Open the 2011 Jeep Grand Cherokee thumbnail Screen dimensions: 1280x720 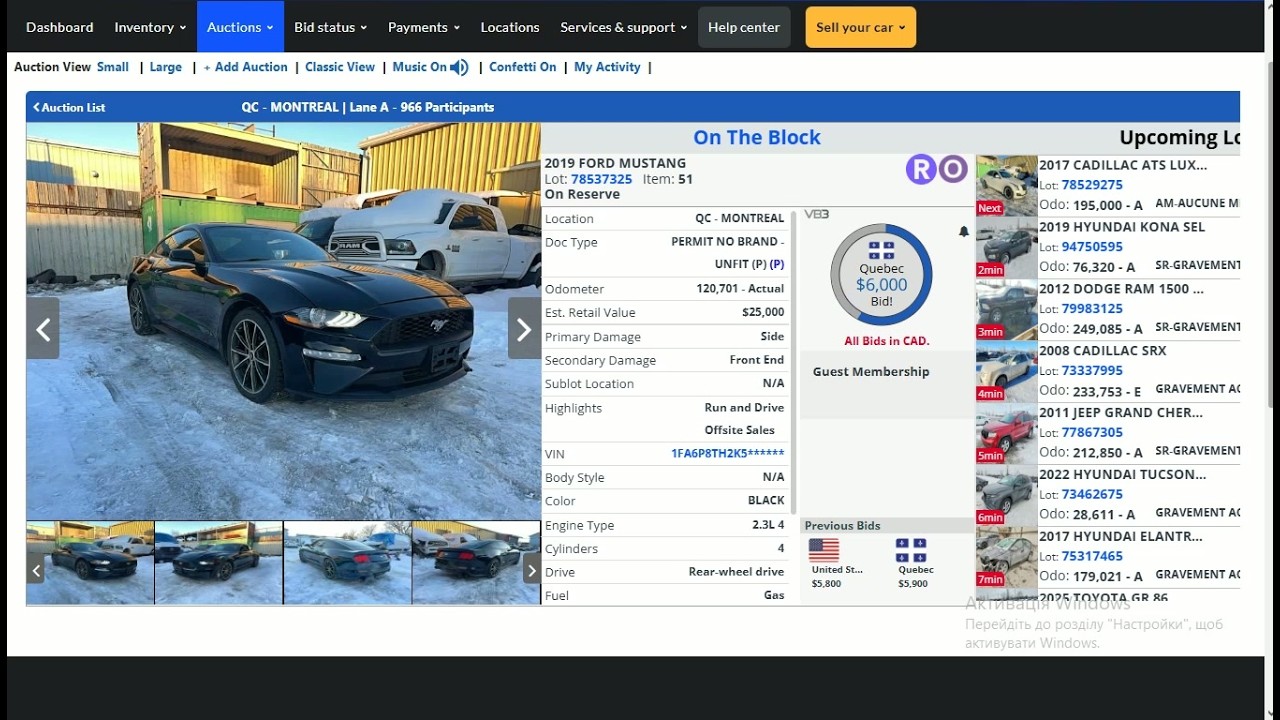[1007, 434]
